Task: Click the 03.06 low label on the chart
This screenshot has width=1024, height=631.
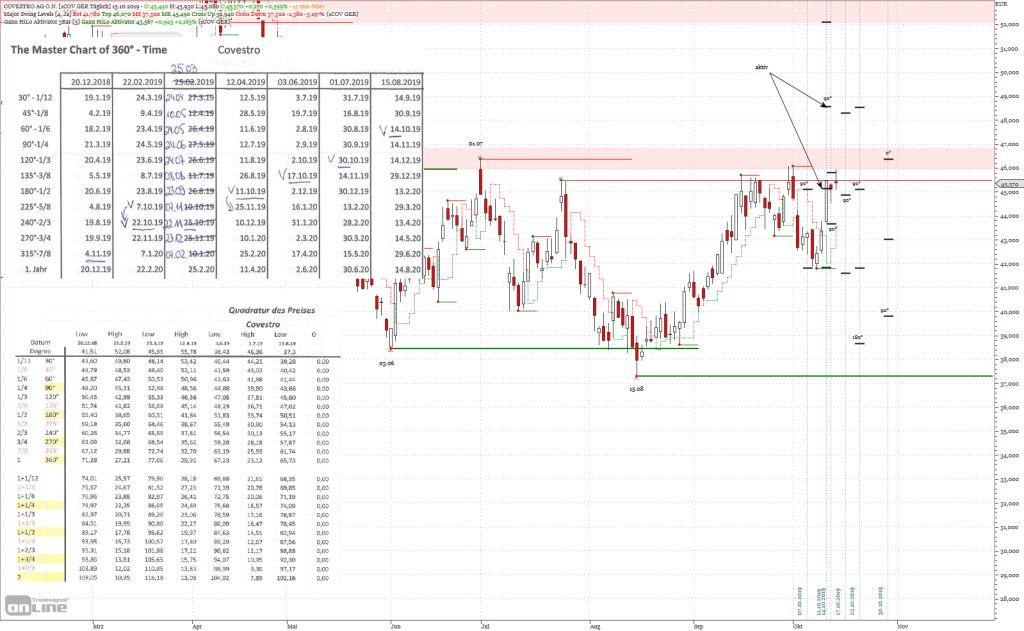Action: click(387, 363)
